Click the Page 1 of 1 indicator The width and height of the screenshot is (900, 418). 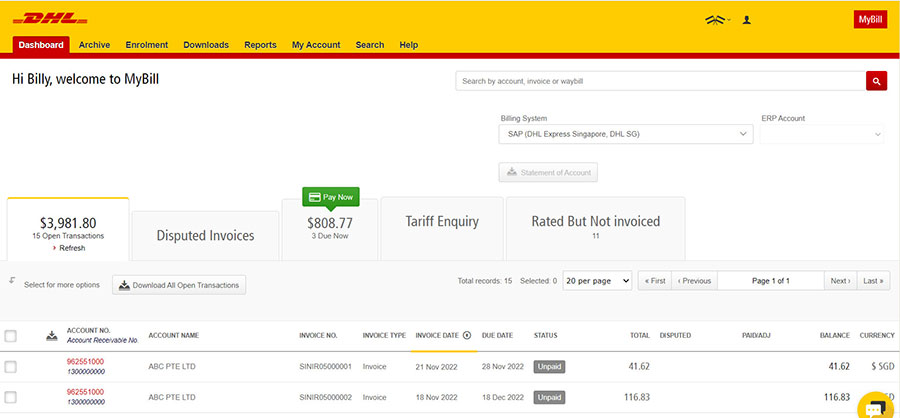point(771,281)
